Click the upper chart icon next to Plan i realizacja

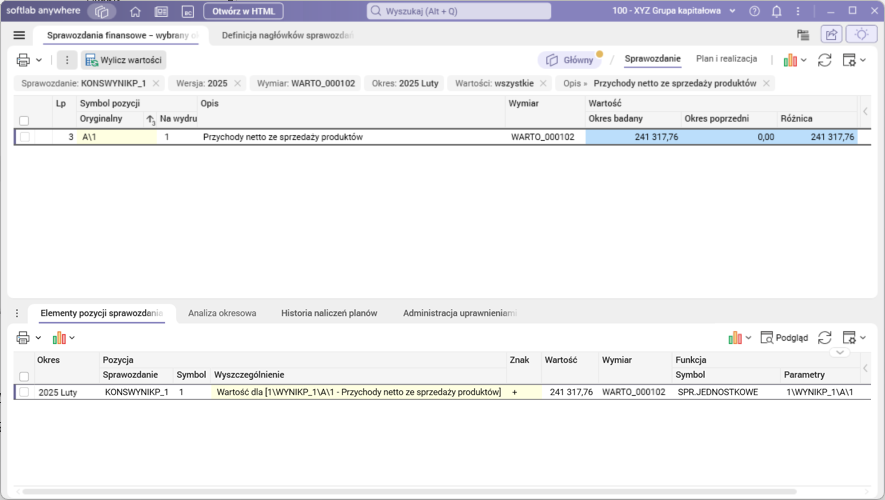(790, 60)
